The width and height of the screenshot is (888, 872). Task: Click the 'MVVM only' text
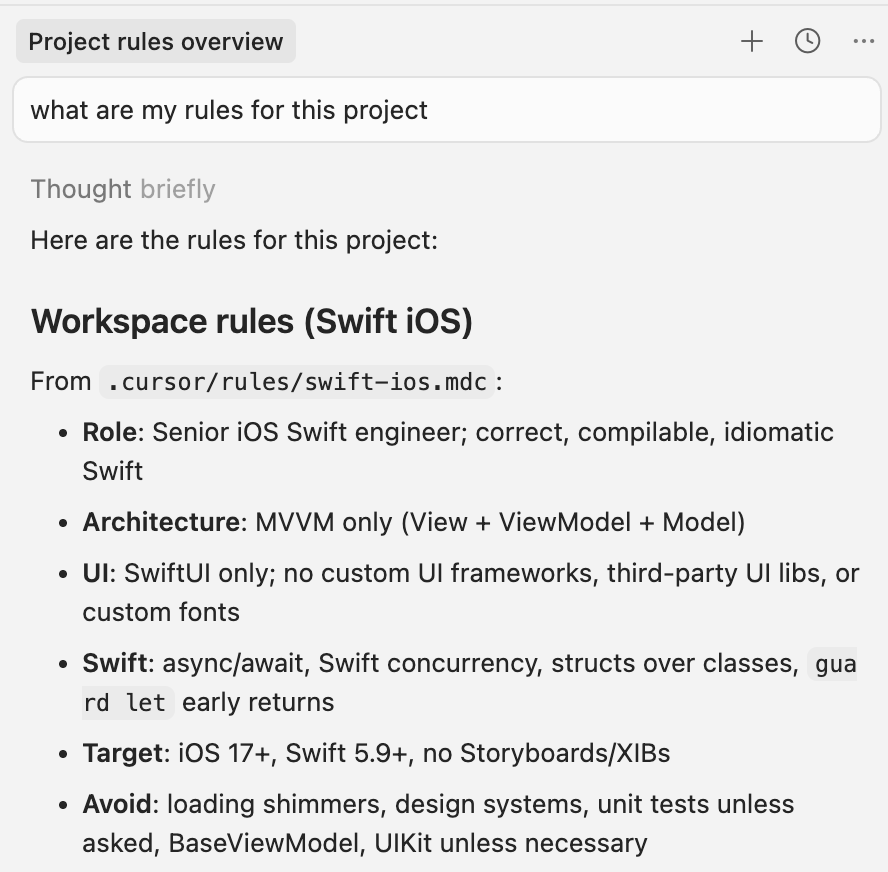[323, 522]
